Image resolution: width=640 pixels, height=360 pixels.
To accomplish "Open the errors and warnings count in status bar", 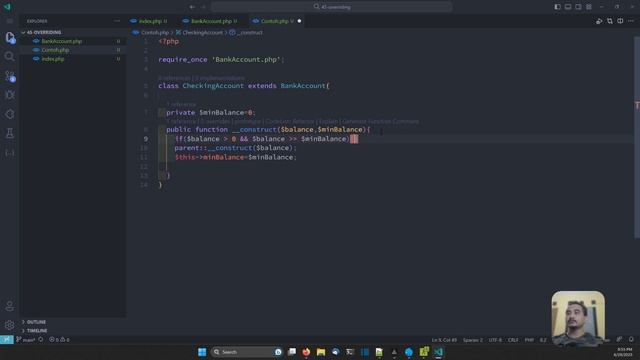I will coord(59,340).
